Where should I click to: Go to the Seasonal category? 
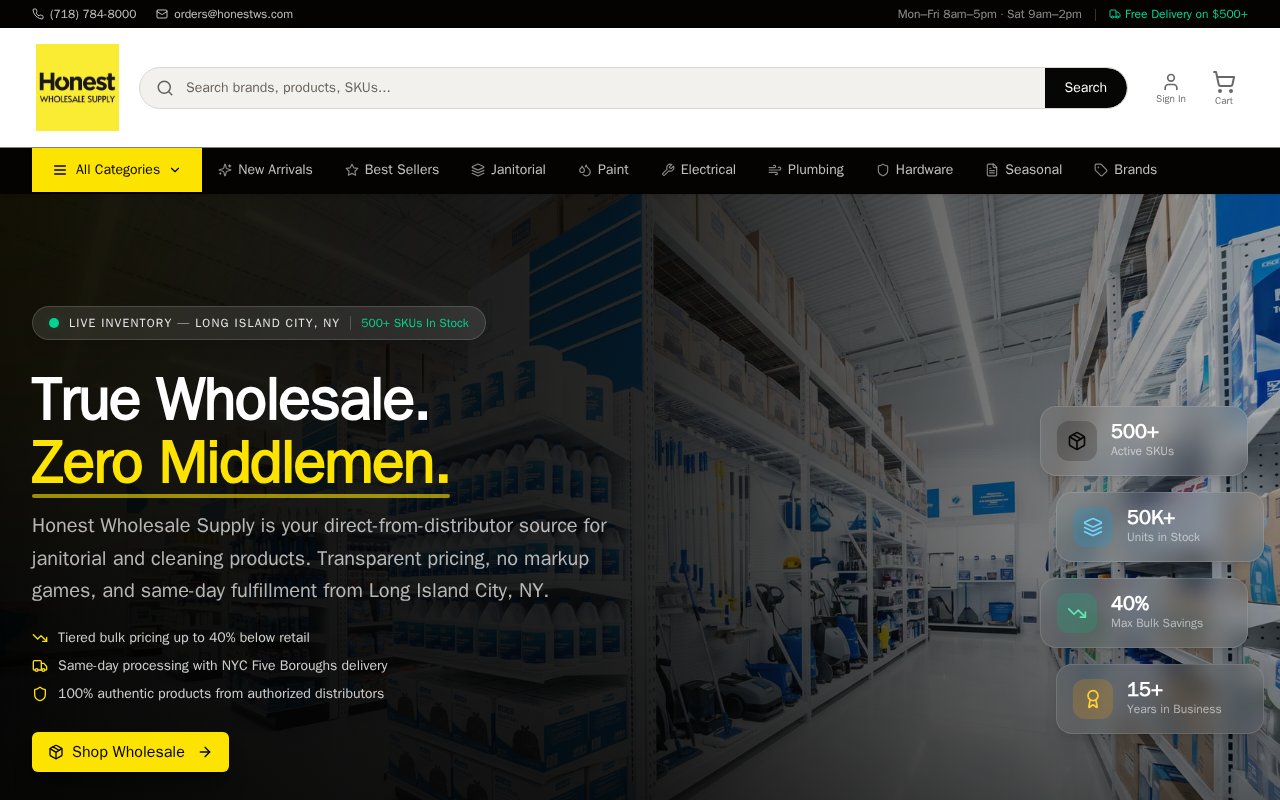[x=1023, y=170]
